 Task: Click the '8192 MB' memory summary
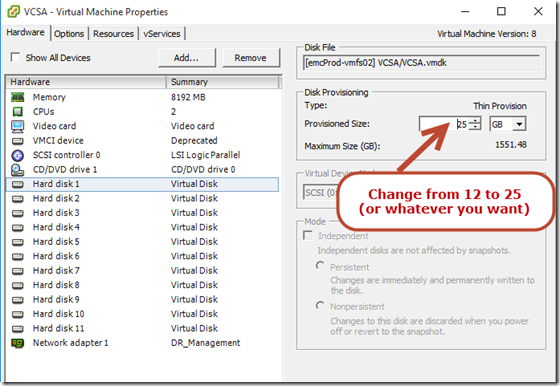coord(188,97)
